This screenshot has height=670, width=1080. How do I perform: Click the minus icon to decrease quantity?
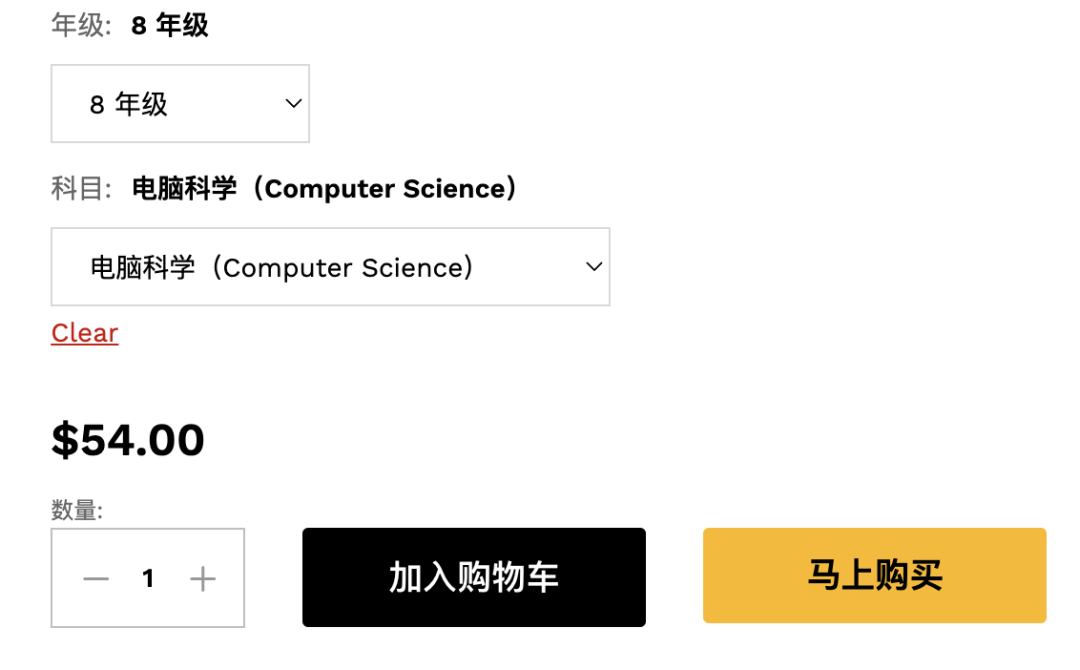click(x=95, y=578)
